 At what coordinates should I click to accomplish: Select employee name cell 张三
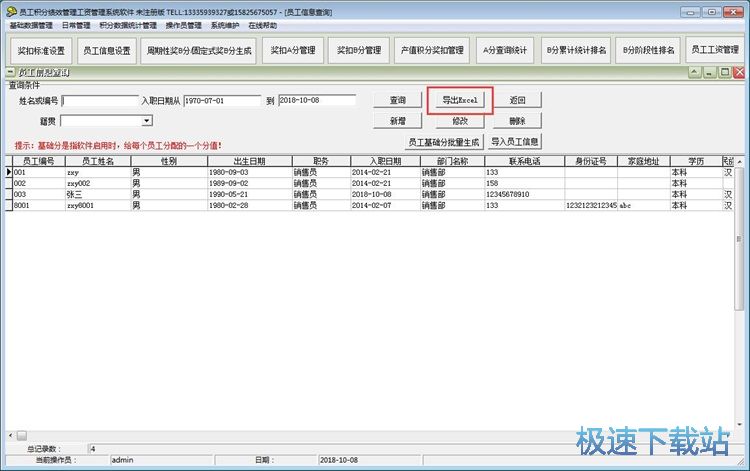pos(98,194)
